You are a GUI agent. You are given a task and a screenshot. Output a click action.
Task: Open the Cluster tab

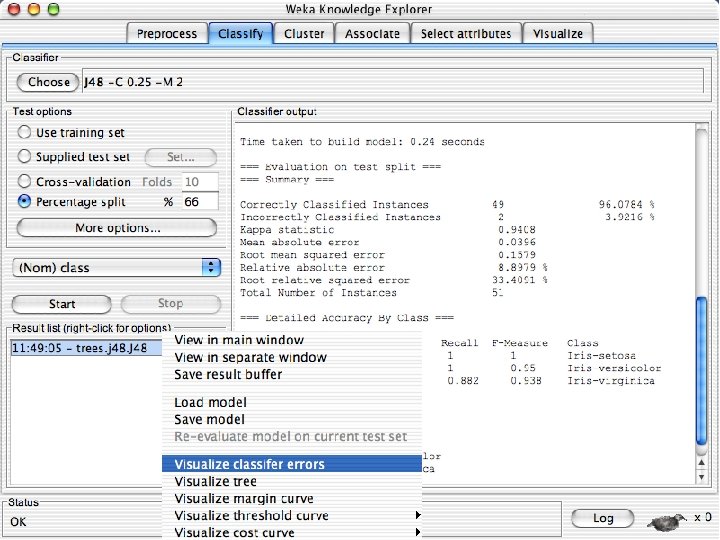(x=304, y=34)
